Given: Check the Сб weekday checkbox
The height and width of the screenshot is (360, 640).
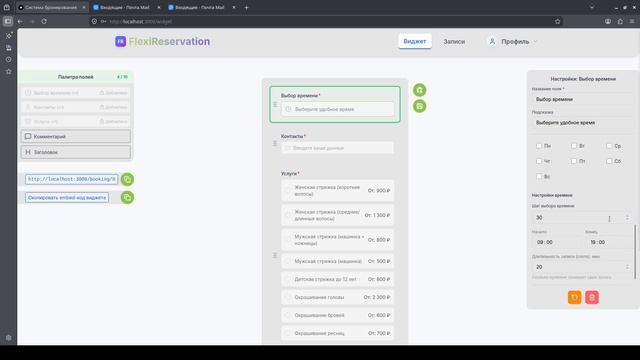Looking at the screenshot, I should [609, 161].
